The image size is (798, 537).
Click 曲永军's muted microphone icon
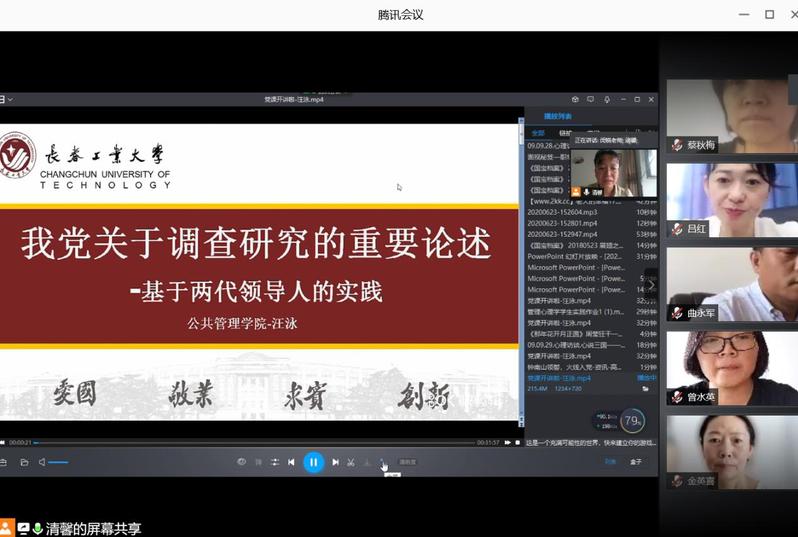pos(677,313)
